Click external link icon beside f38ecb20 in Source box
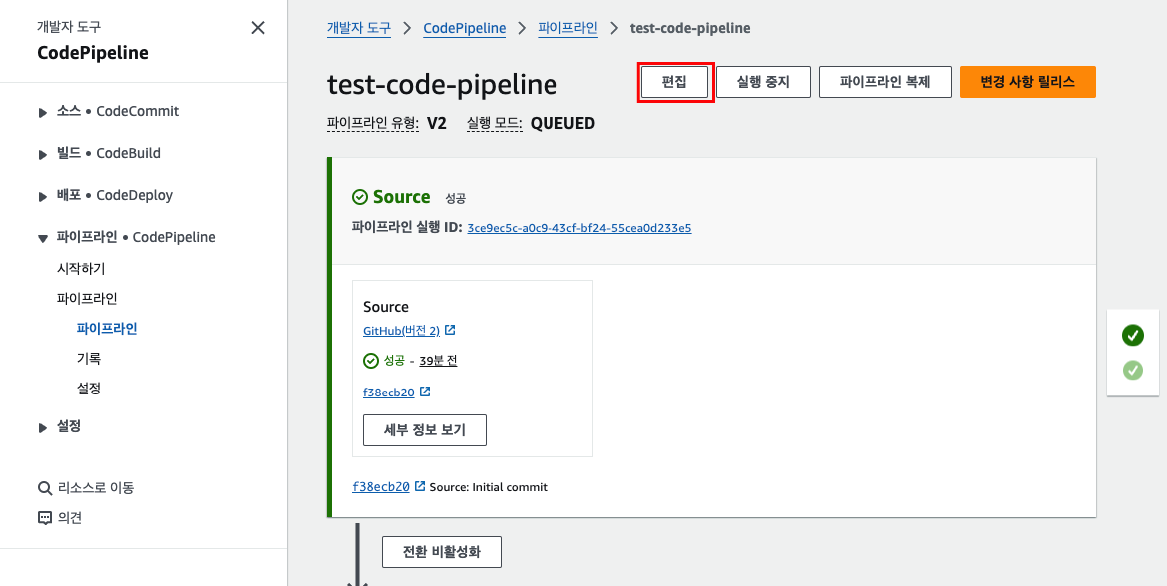This screenshot has width=1167, height=586. (x=425, y=392)
